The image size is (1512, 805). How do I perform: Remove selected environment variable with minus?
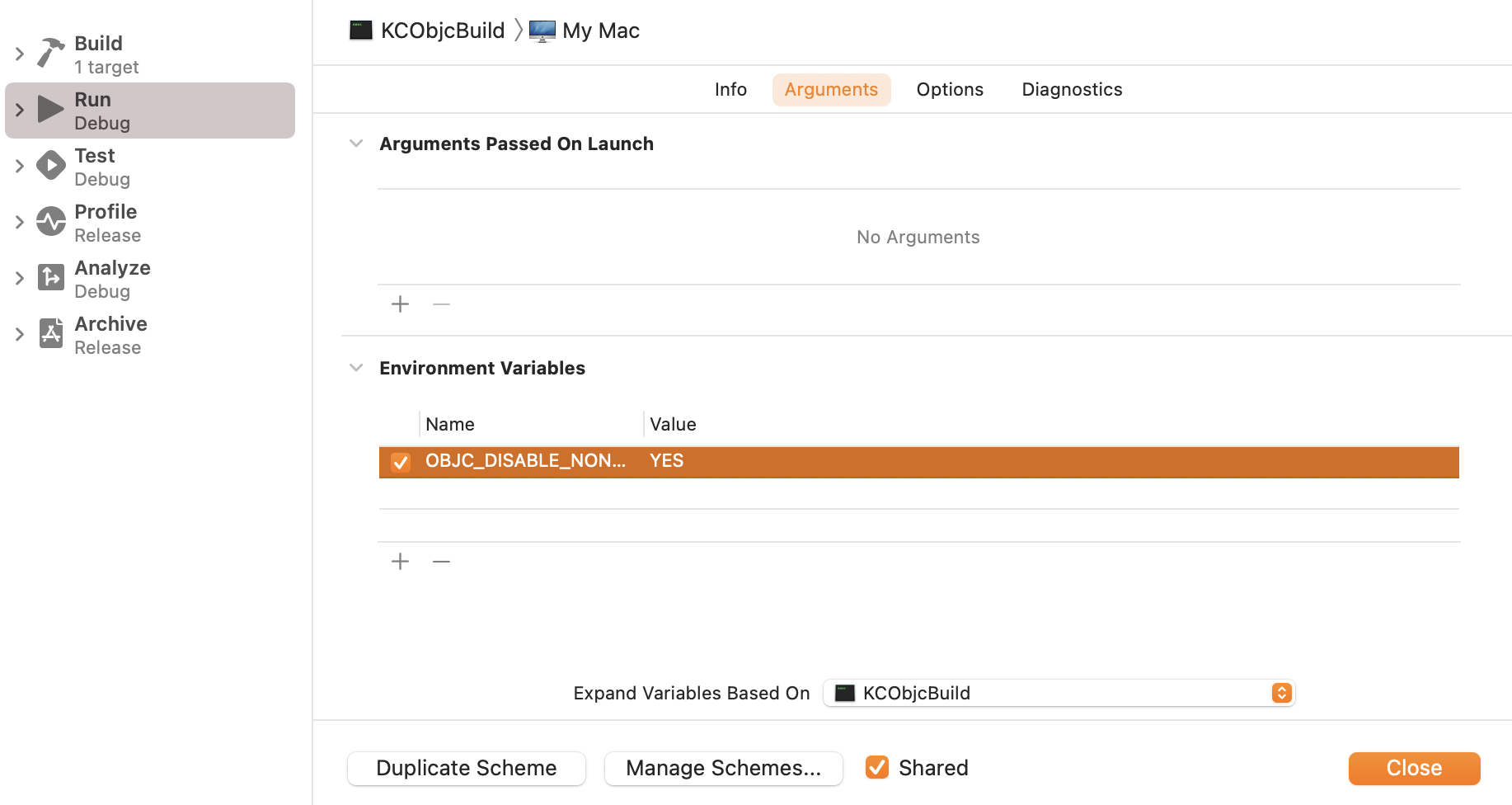click(441, 562)
